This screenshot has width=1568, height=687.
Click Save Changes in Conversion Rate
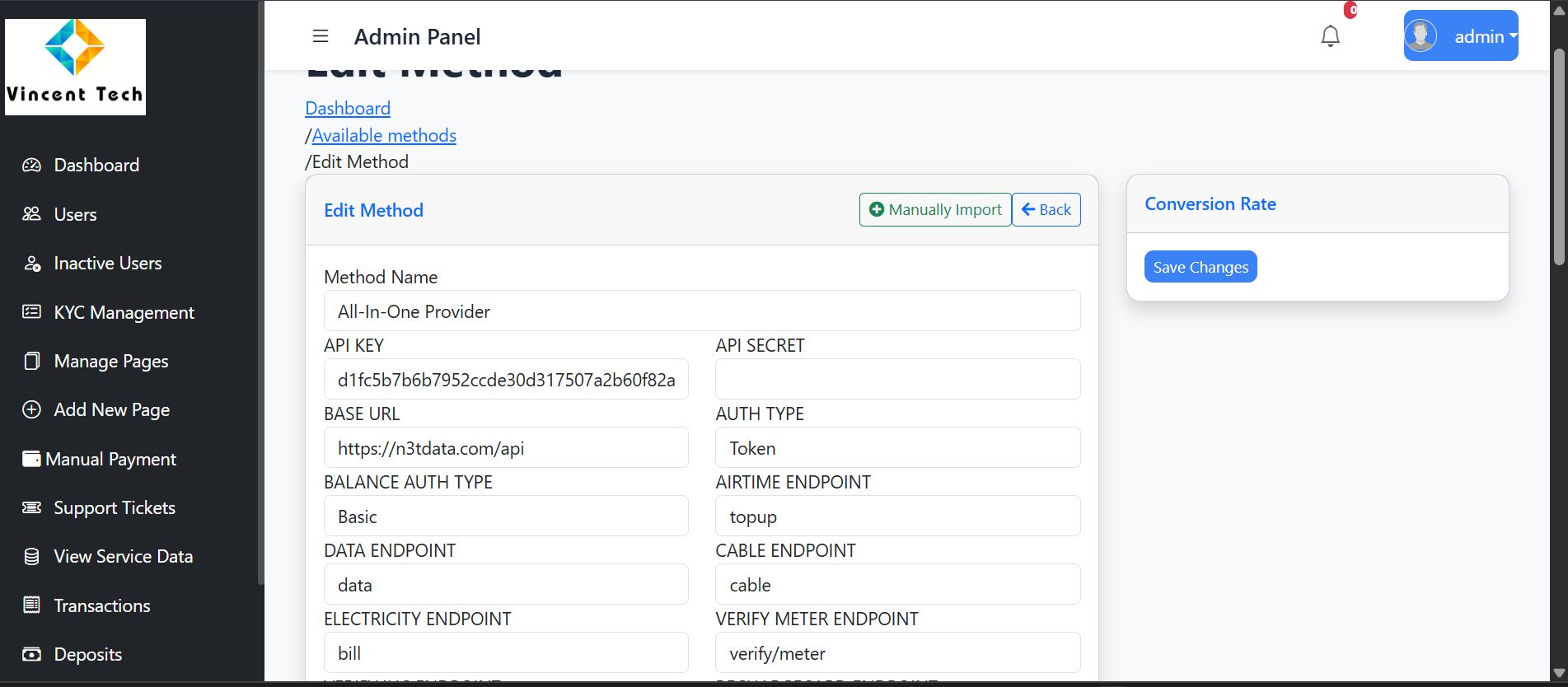[x=1201, y=267]
